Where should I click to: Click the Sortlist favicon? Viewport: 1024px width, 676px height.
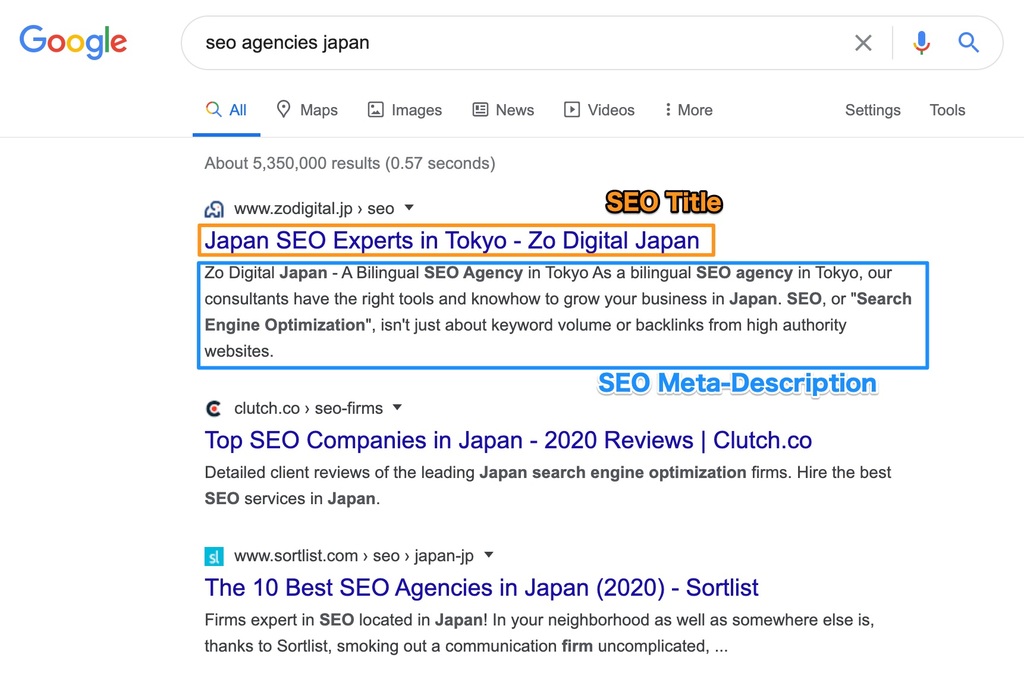(214, 555)
